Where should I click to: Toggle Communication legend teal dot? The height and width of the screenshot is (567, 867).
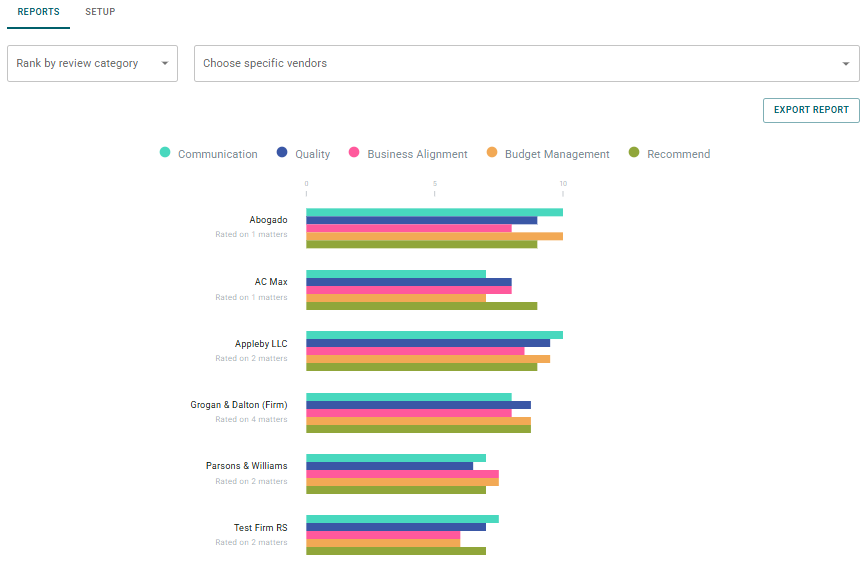[165, 153]
